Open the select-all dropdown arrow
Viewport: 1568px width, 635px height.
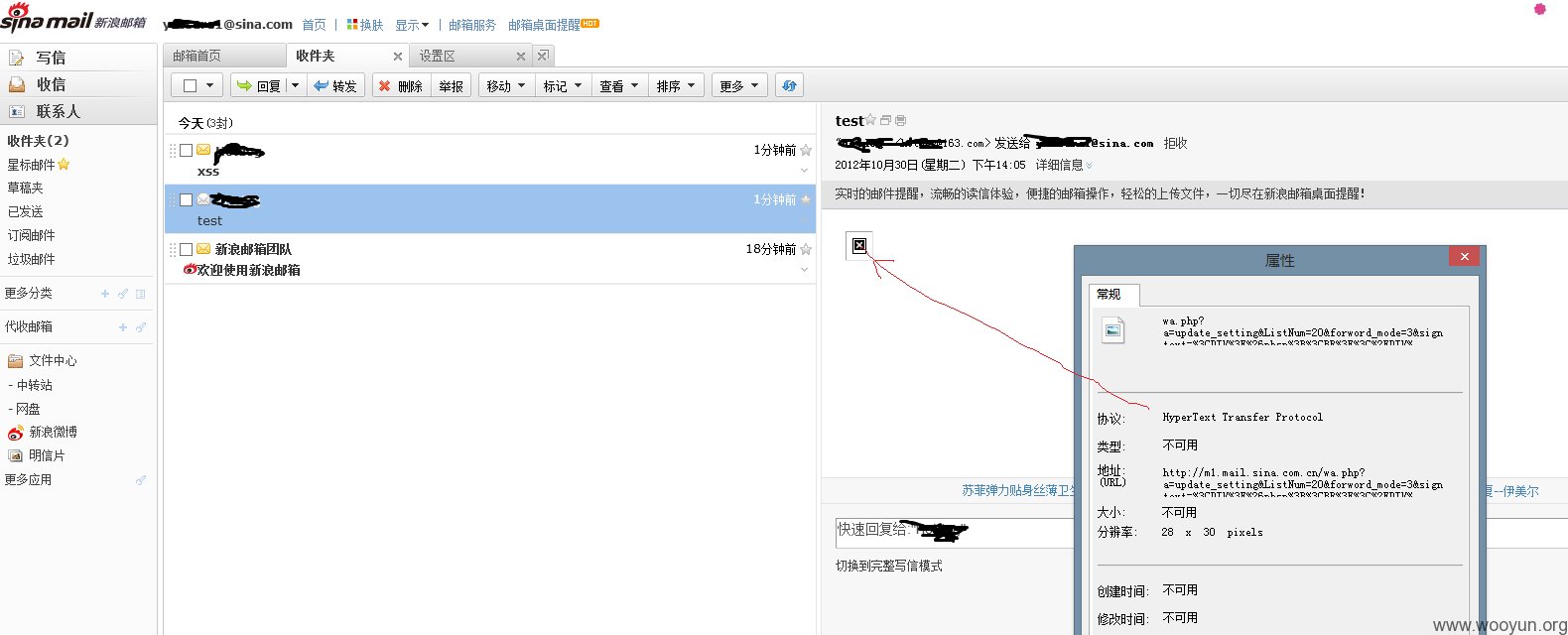point(209,86)
